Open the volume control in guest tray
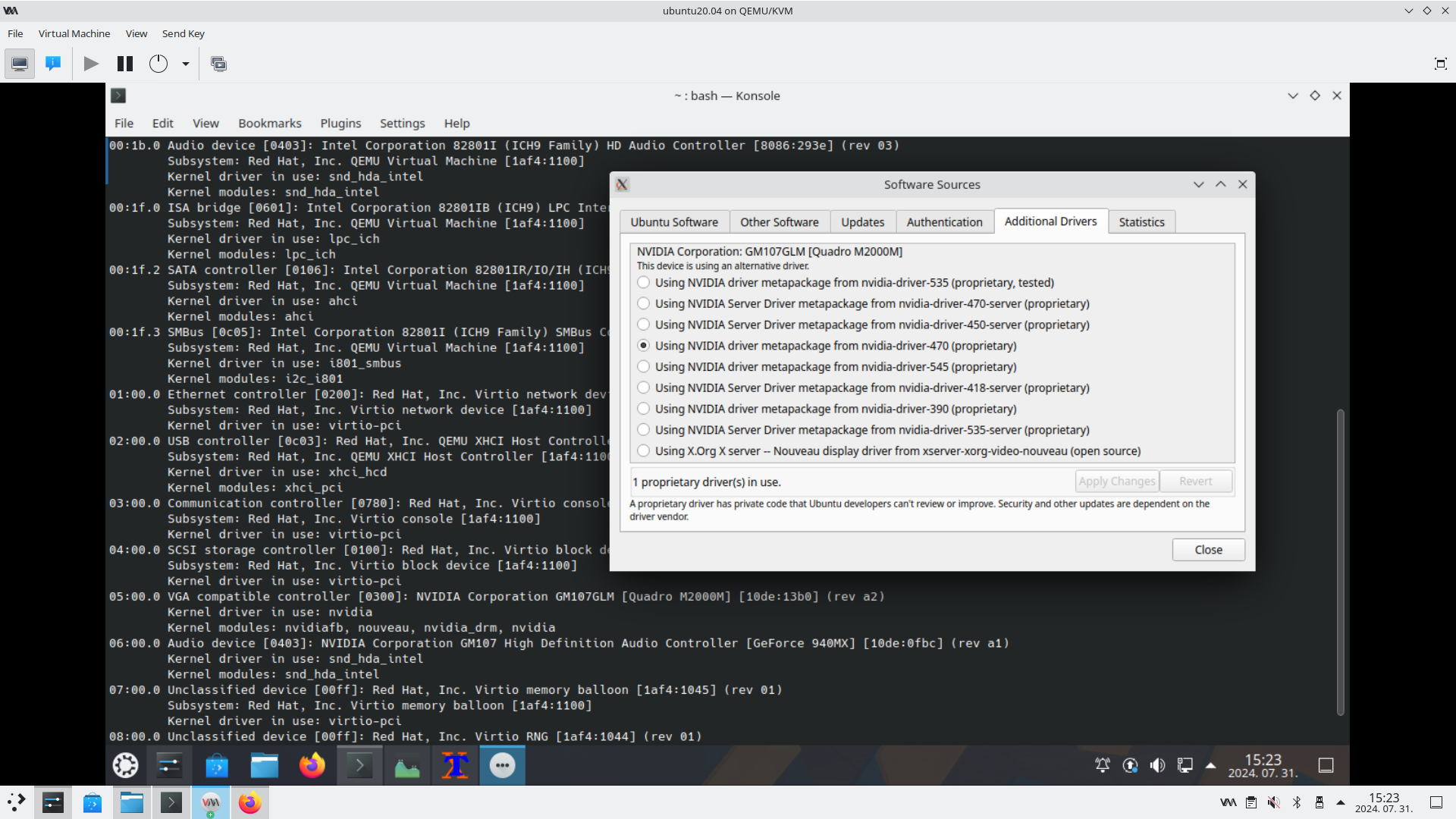This screenshot has height=819, width=1456. point(1157,765)
